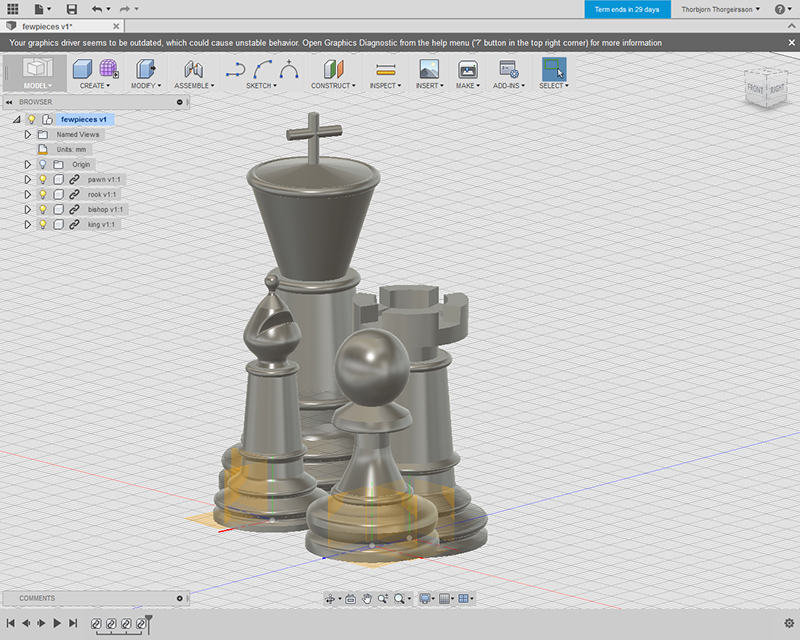The height and width of the screenshot is (640, 800).
Task: Toggle Origin visibility light bulb
Action: click(x=43, y=164)
